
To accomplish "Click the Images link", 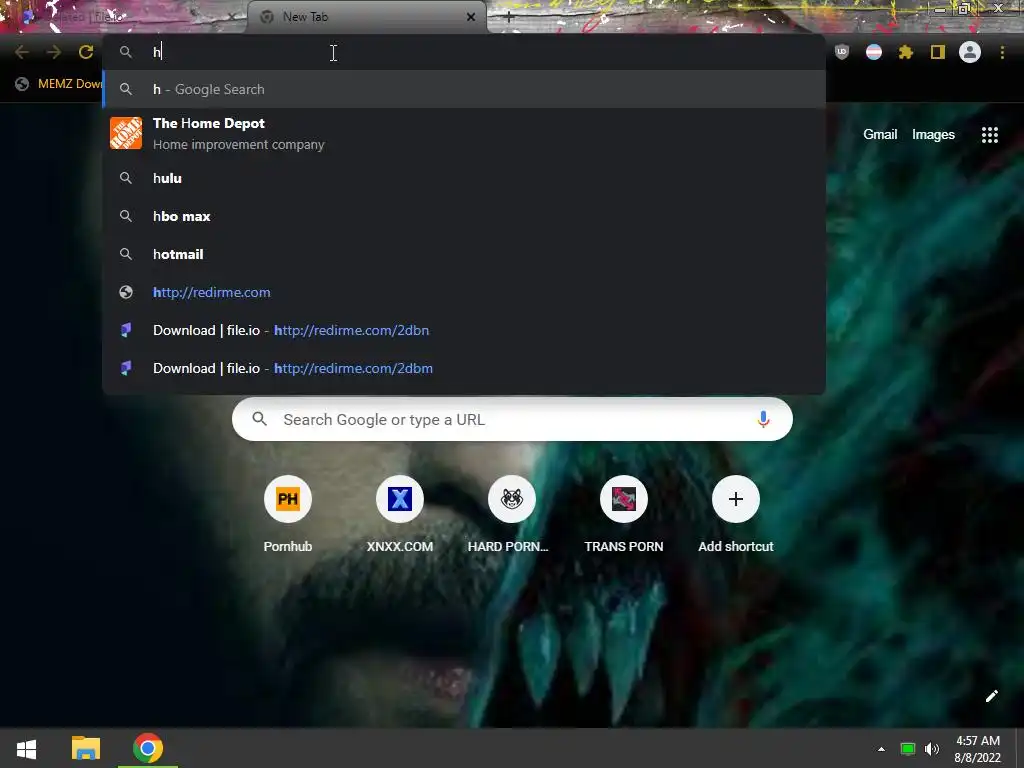I will point(933,135).
